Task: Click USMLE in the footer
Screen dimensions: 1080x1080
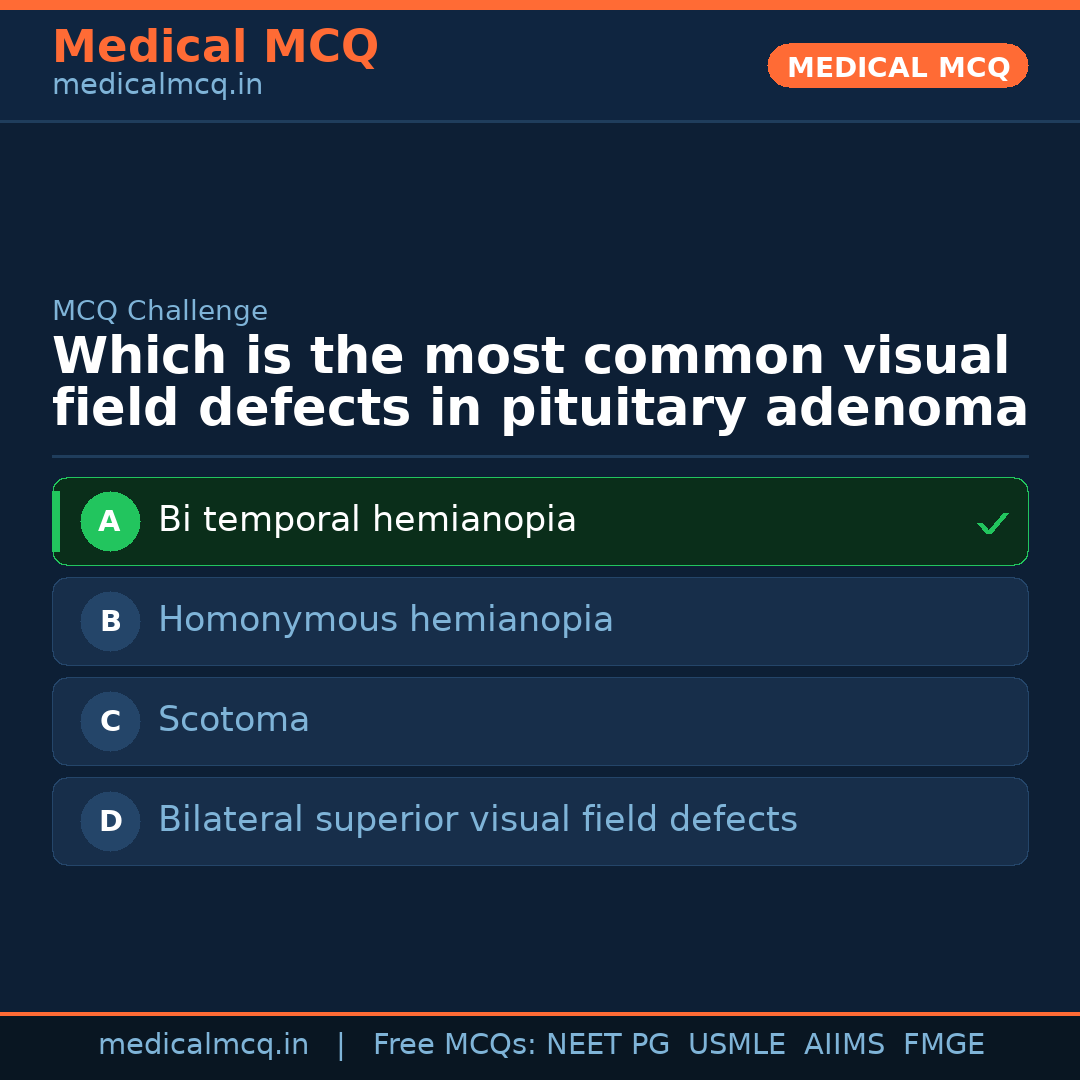Action: pyautogui.click(x=736, y=1045)
